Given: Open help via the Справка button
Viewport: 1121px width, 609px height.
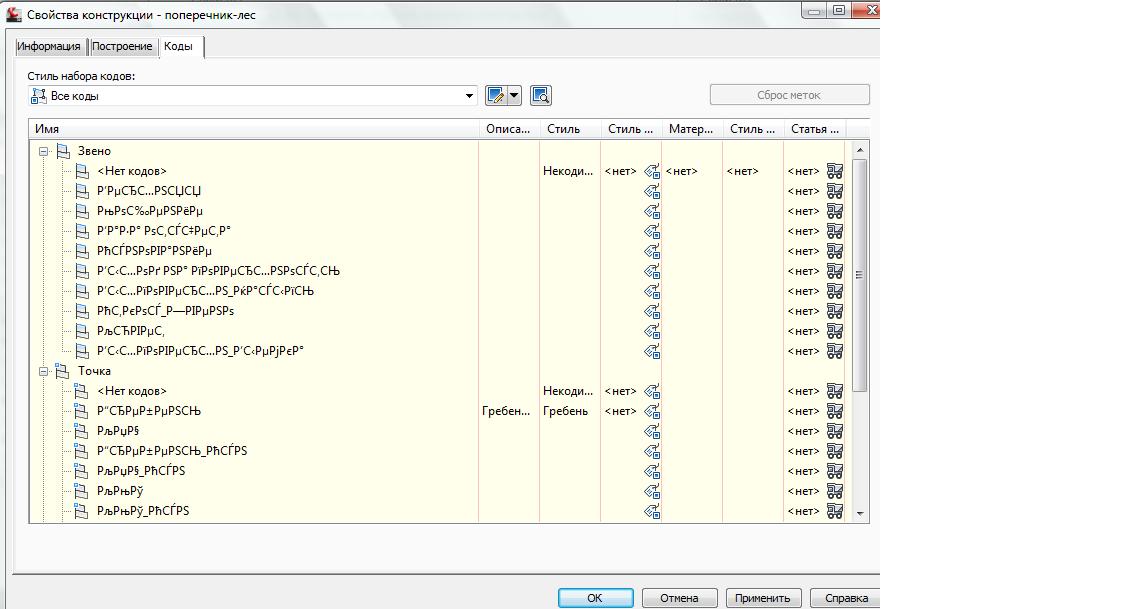Looking at the screenshot, I should pos(846,598).
